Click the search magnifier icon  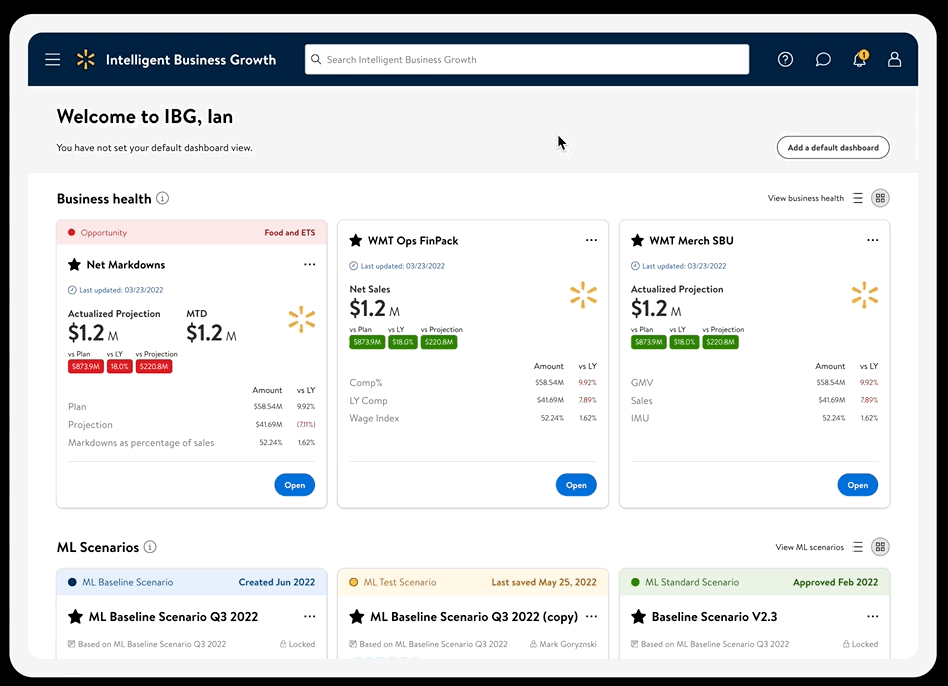(316, 59)
